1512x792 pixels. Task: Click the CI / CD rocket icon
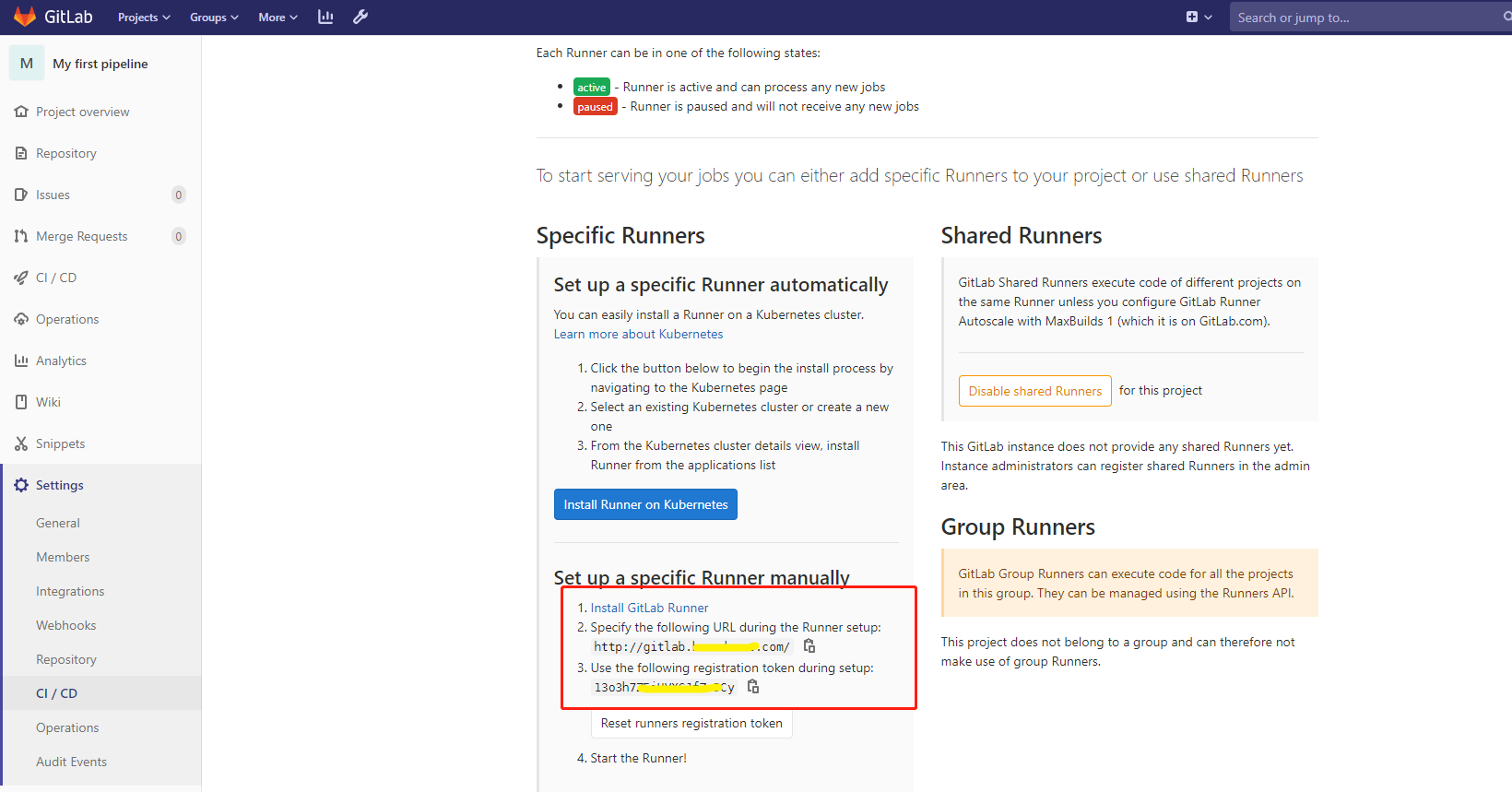click(21, 278)
